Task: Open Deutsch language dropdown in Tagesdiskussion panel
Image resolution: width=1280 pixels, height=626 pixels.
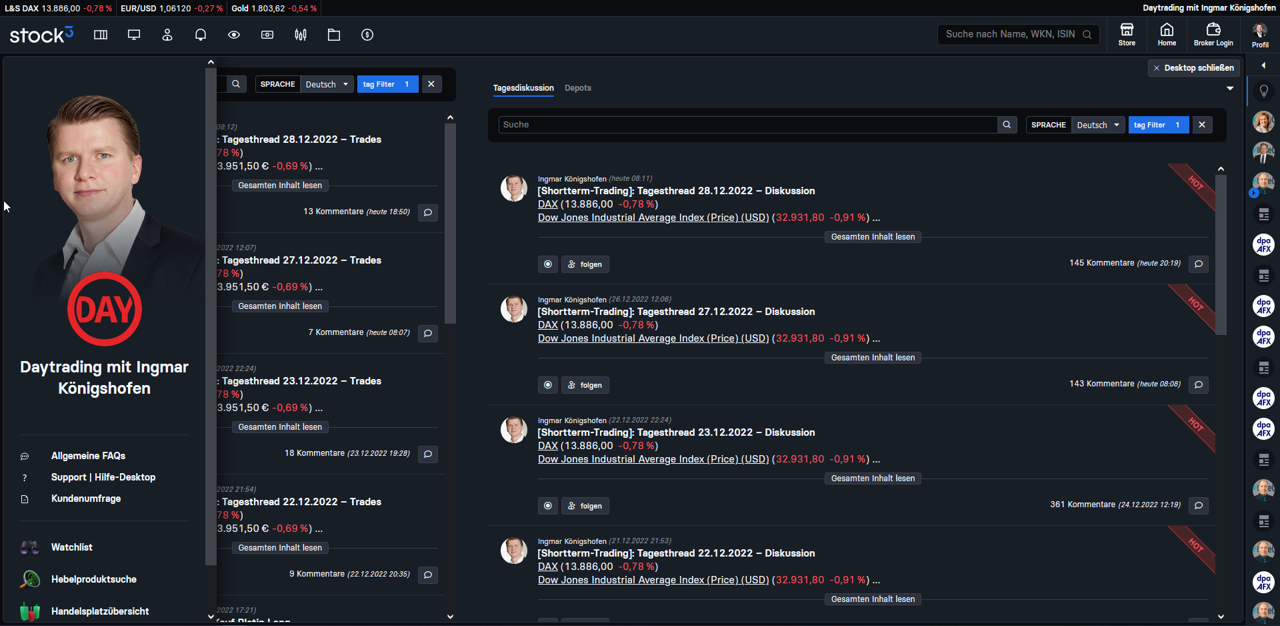Action: point(1098,125)
